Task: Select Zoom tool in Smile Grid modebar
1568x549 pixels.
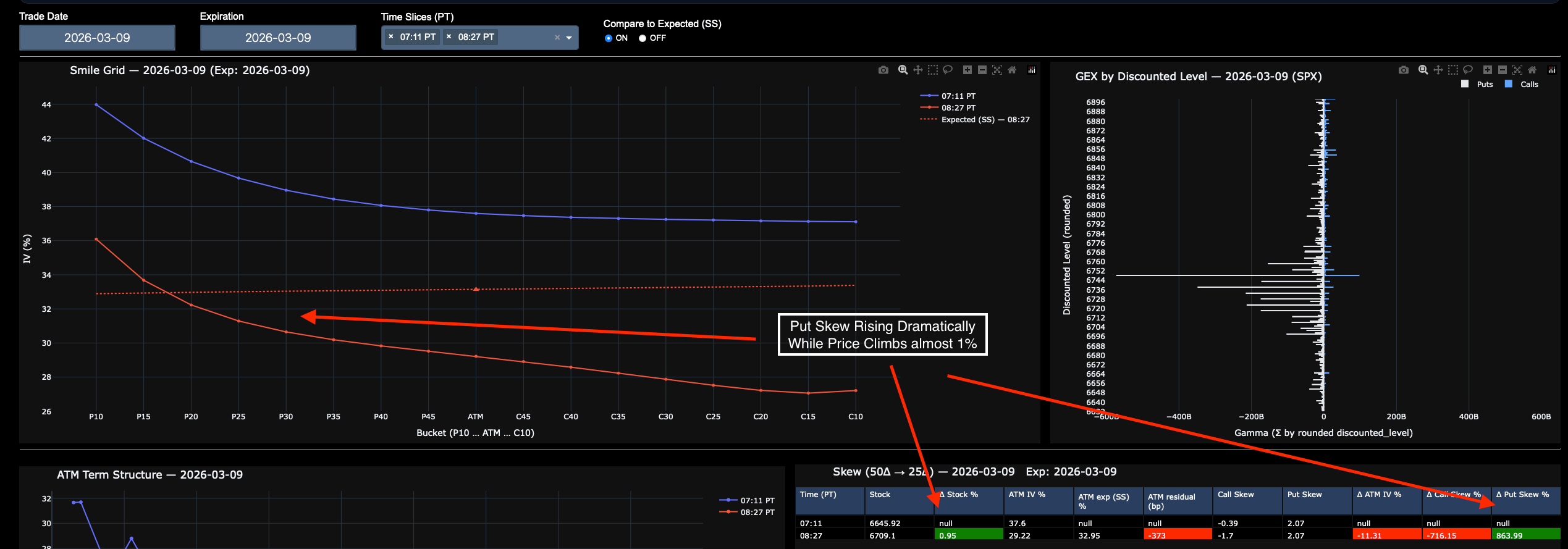Action: click(903, 70)
